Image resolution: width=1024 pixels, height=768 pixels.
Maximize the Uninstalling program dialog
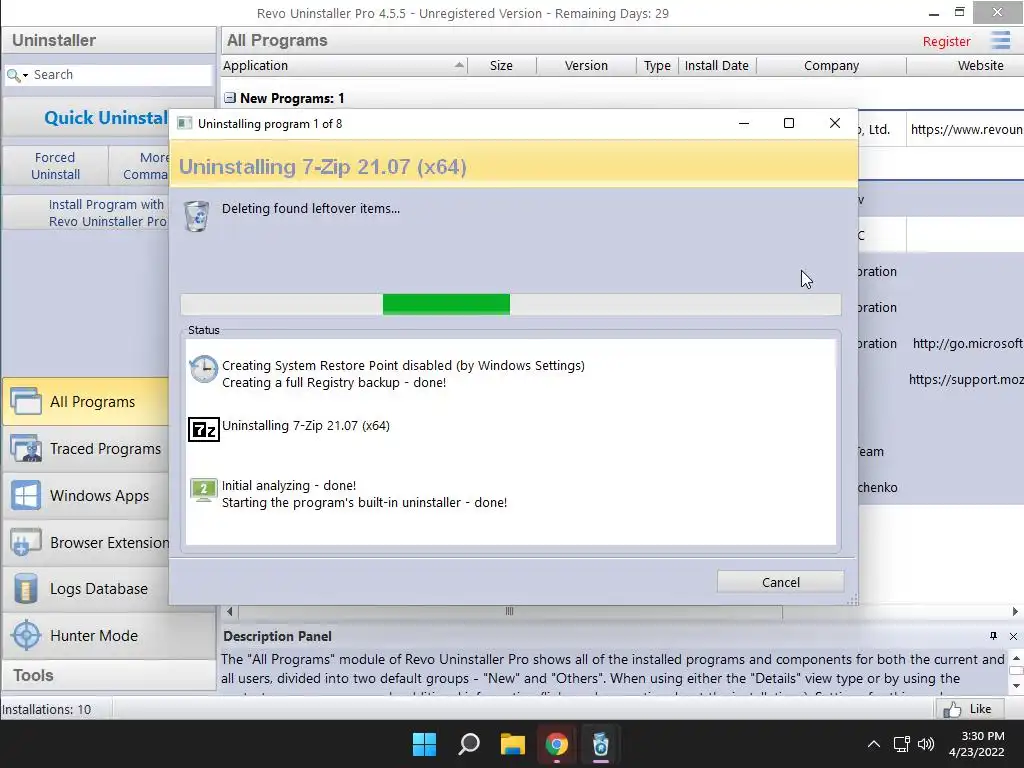point(789,123)
